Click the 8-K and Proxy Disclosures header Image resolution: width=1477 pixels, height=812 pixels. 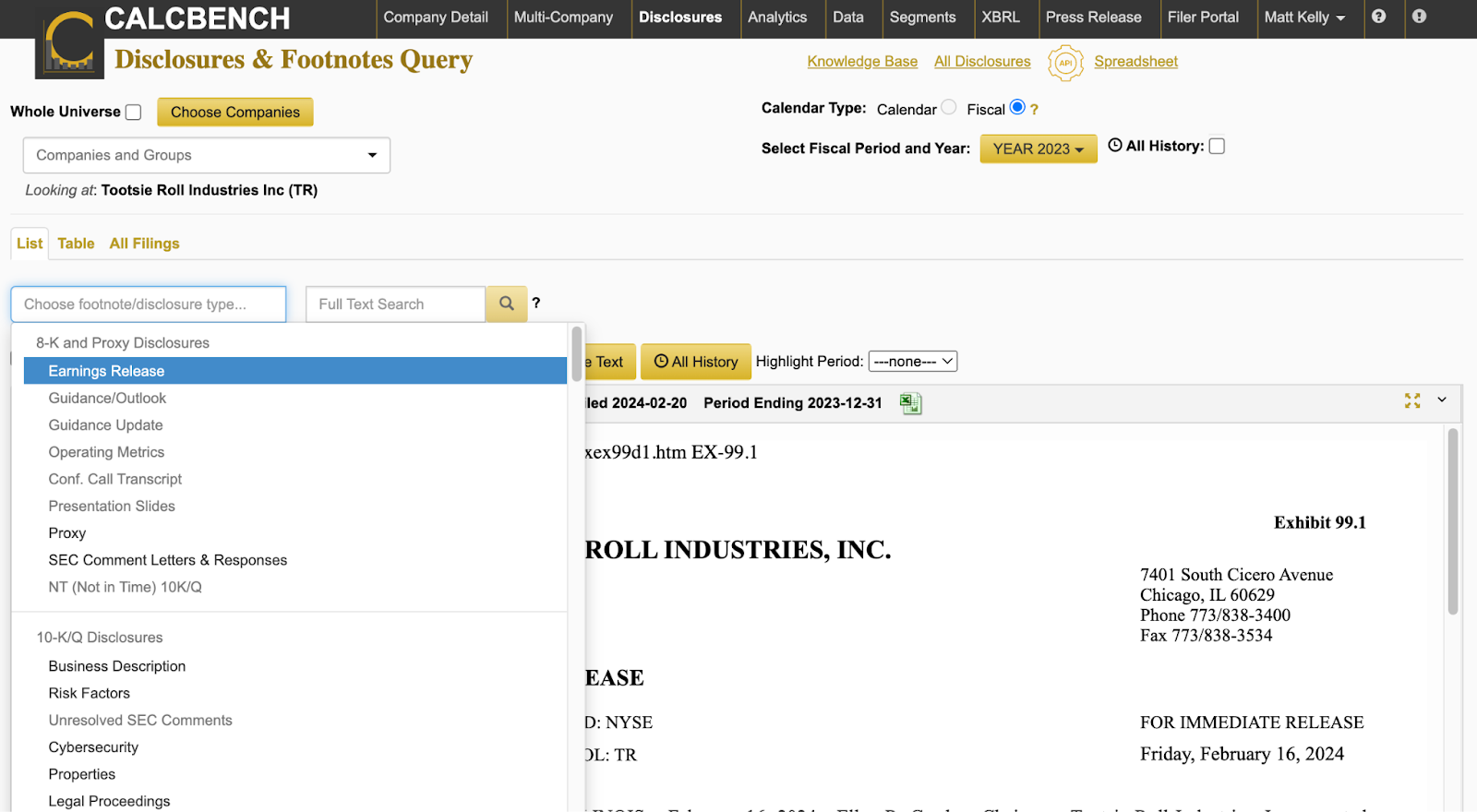tap(123, 343)
